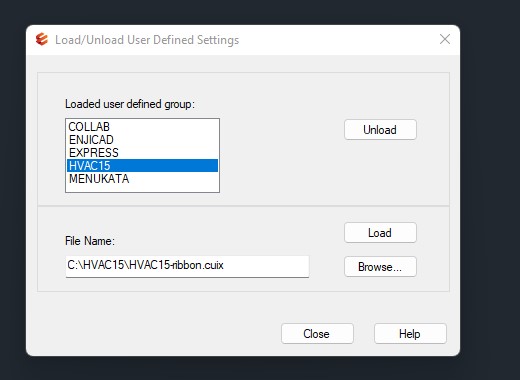Open the Browse... file picker

coord(380,267)
